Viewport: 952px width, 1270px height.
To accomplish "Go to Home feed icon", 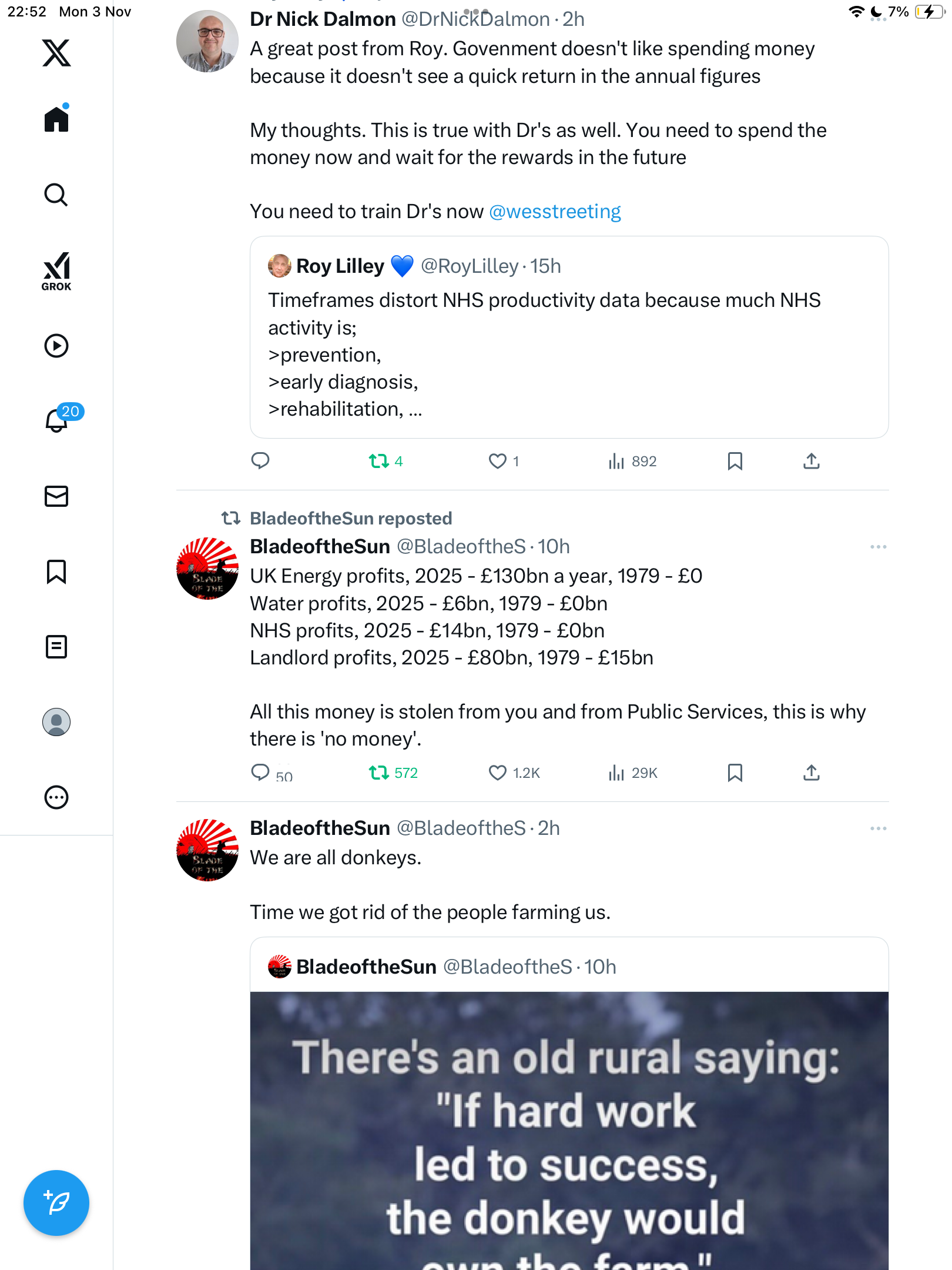I will (x=56, y=119).
